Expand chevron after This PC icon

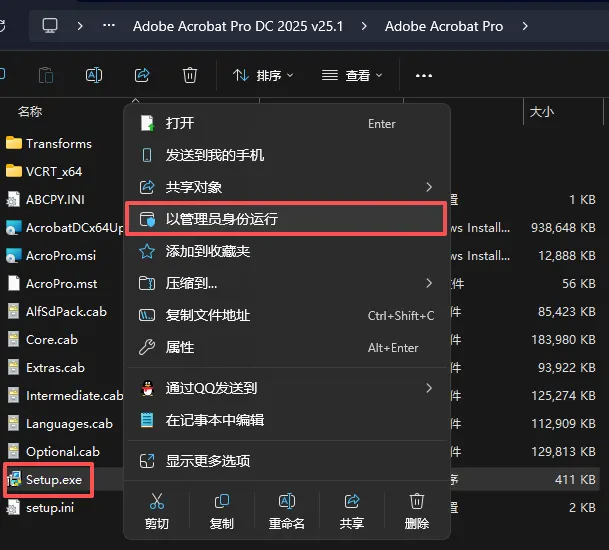(x=80, y=26)
